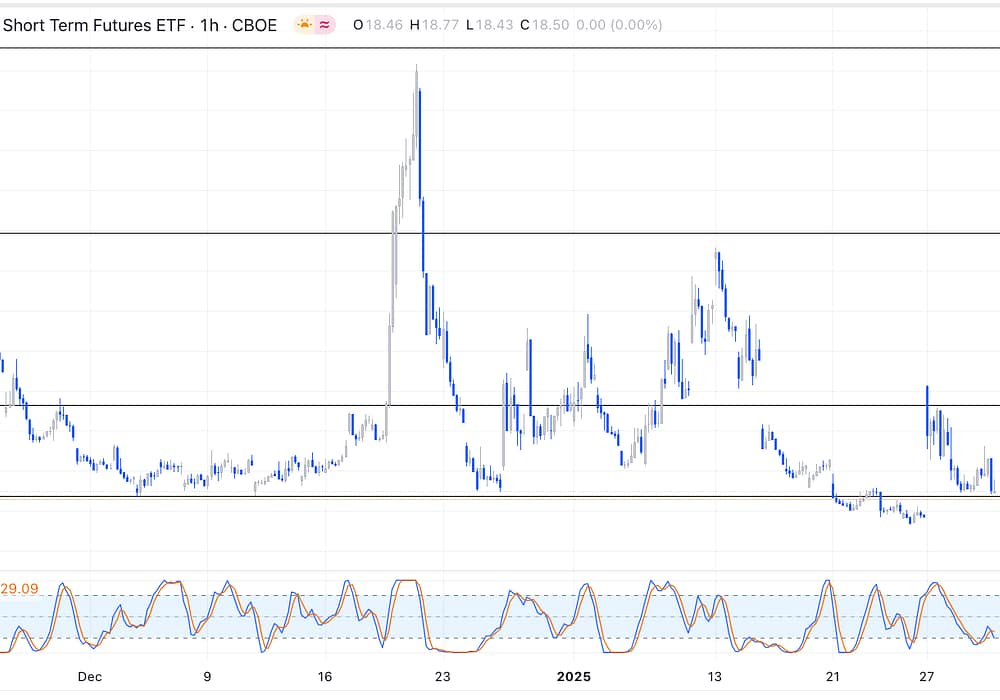Click the CBOE exchange label
This screenshot has height=700, width=1000.
click(x=255, y=25)
